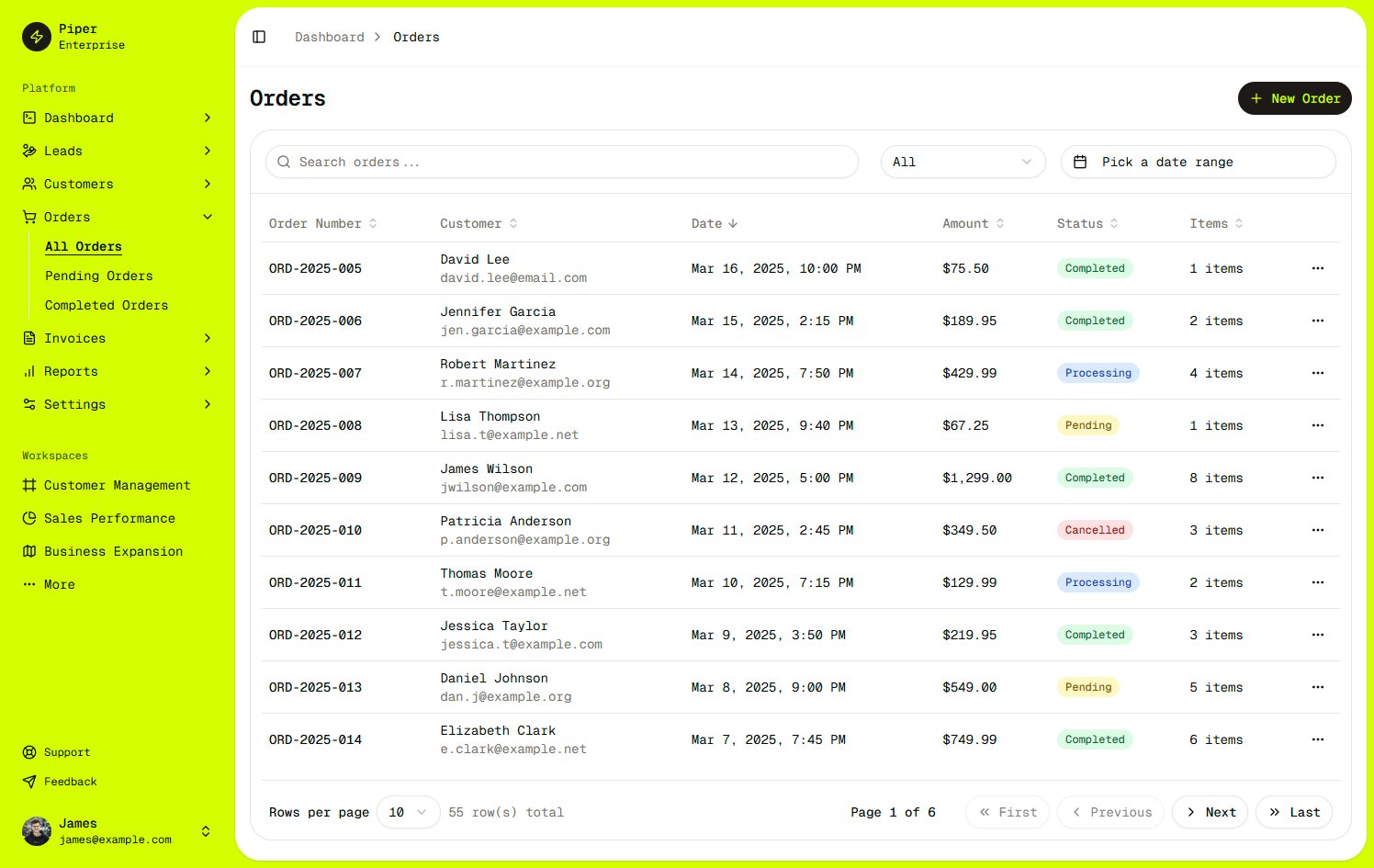This screenshot has height=868, width=1374.
Task: Open the rows per page dropdown
Action: click(408, 812)
